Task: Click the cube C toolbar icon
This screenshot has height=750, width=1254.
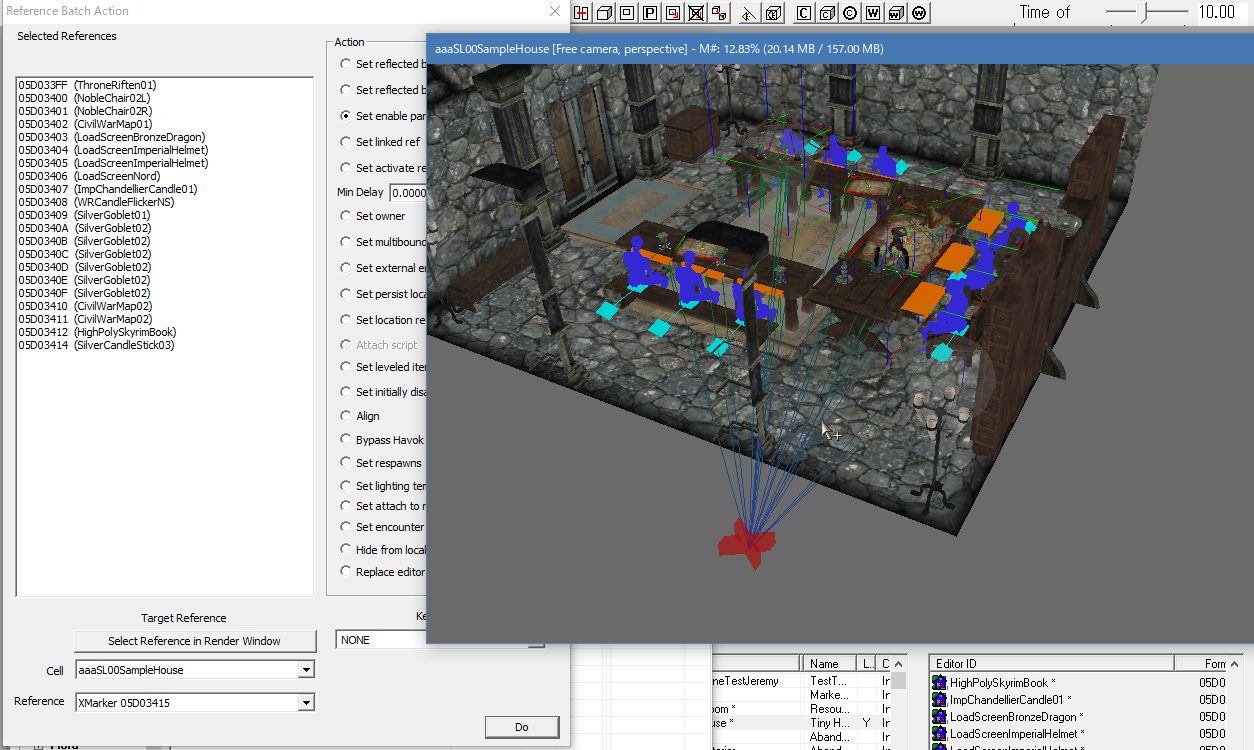Action: coord(827,13)
